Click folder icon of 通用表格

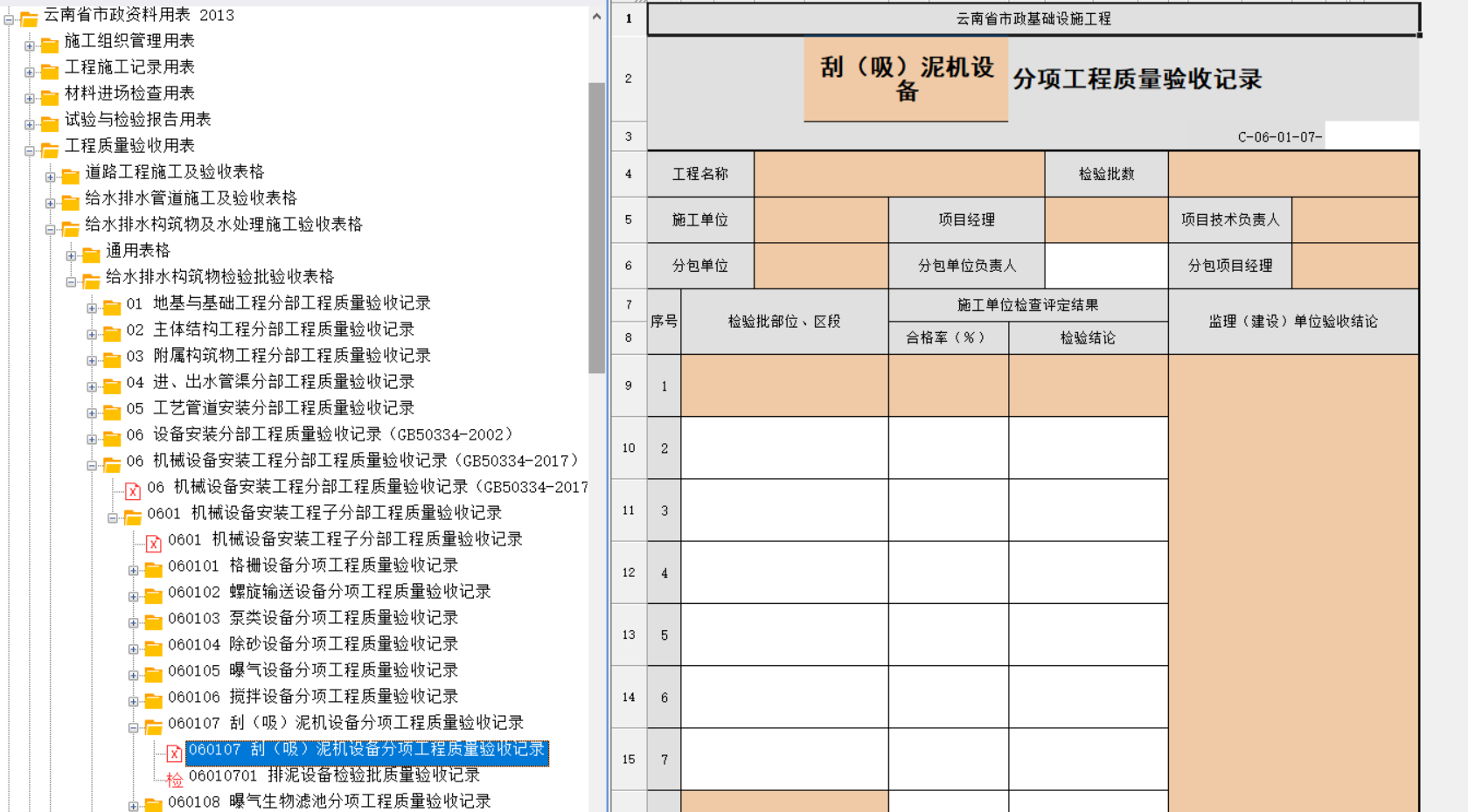pos(91,254)
